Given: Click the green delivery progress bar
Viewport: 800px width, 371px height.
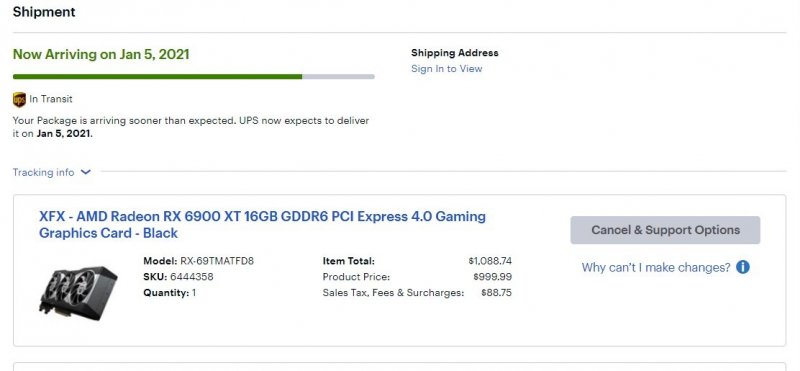Looking at the screenshot, I should pos(157,77).
